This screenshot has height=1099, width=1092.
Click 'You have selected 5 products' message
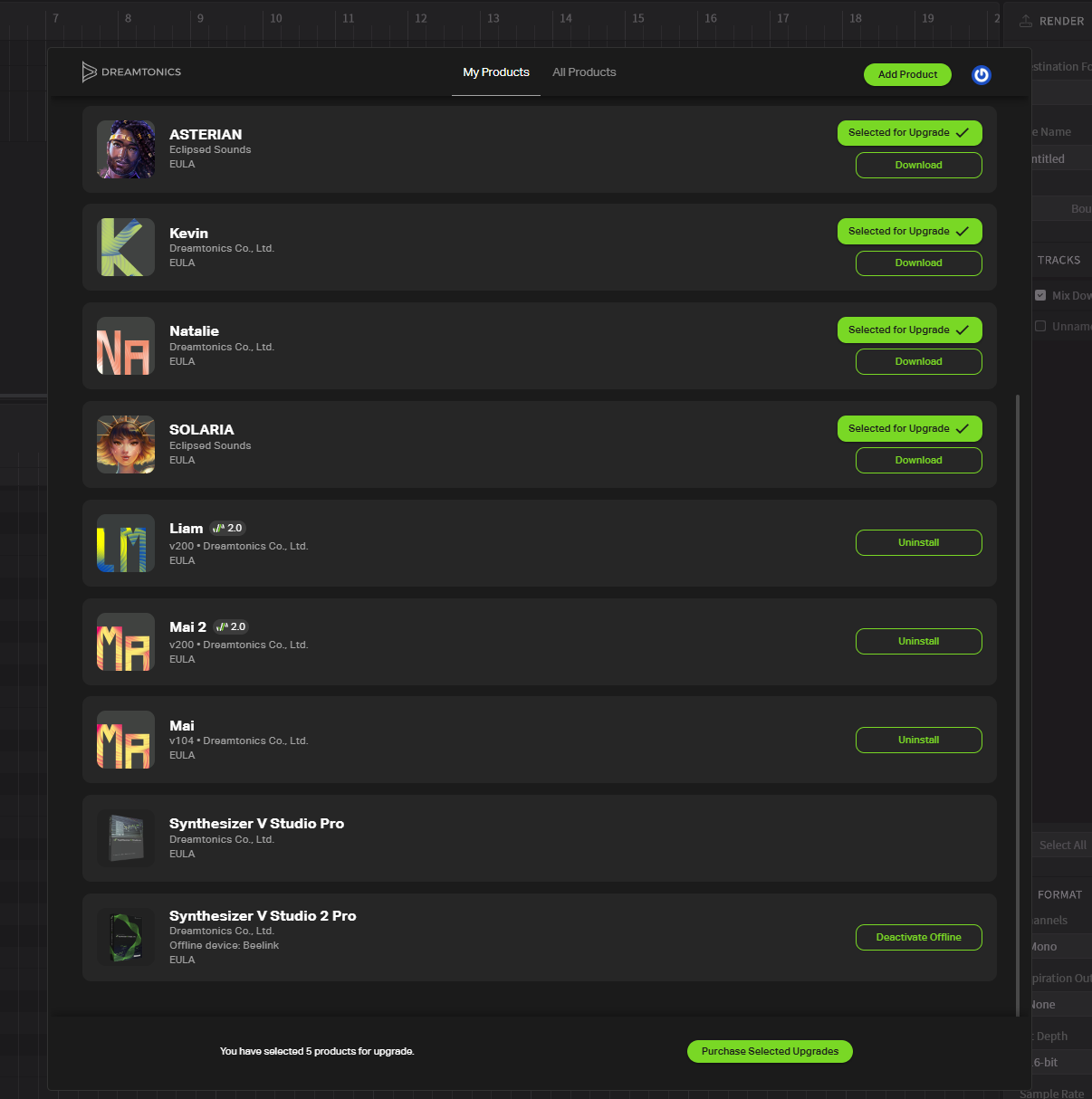point(317,1052)
